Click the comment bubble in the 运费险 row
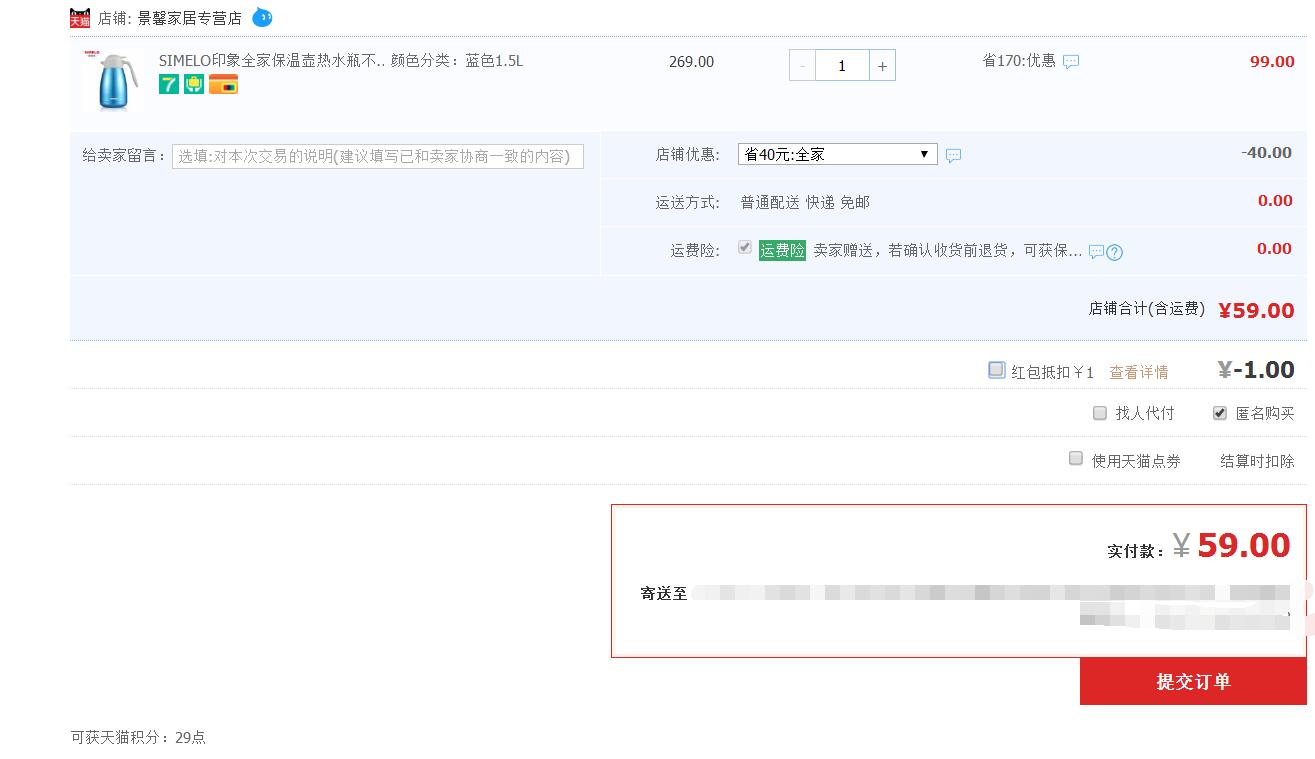Screen dimensions: 1315x759 pyautogui.click(x=1096, y=252)
